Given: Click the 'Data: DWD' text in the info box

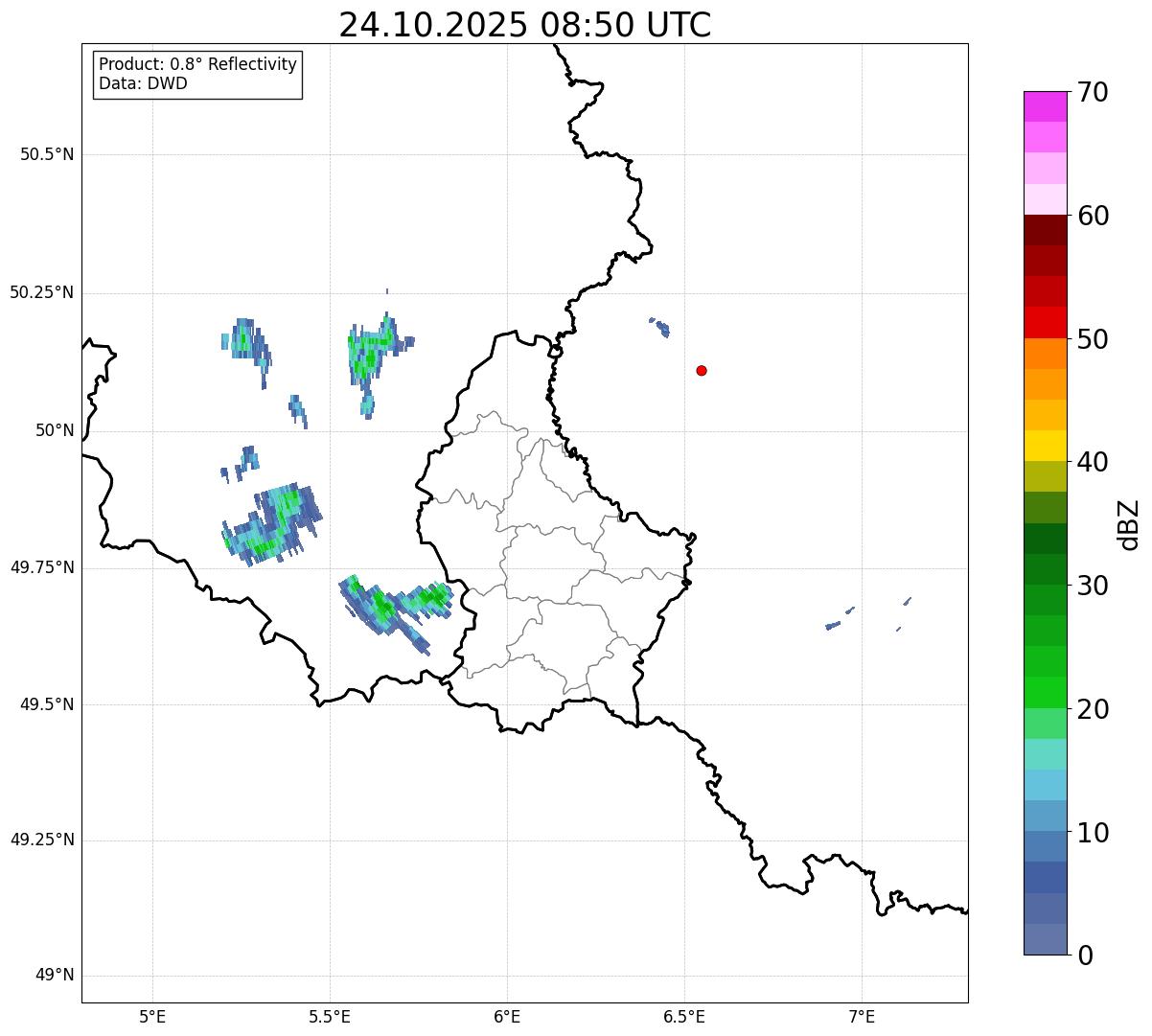Looking at the screenshot, I should 143,84.
